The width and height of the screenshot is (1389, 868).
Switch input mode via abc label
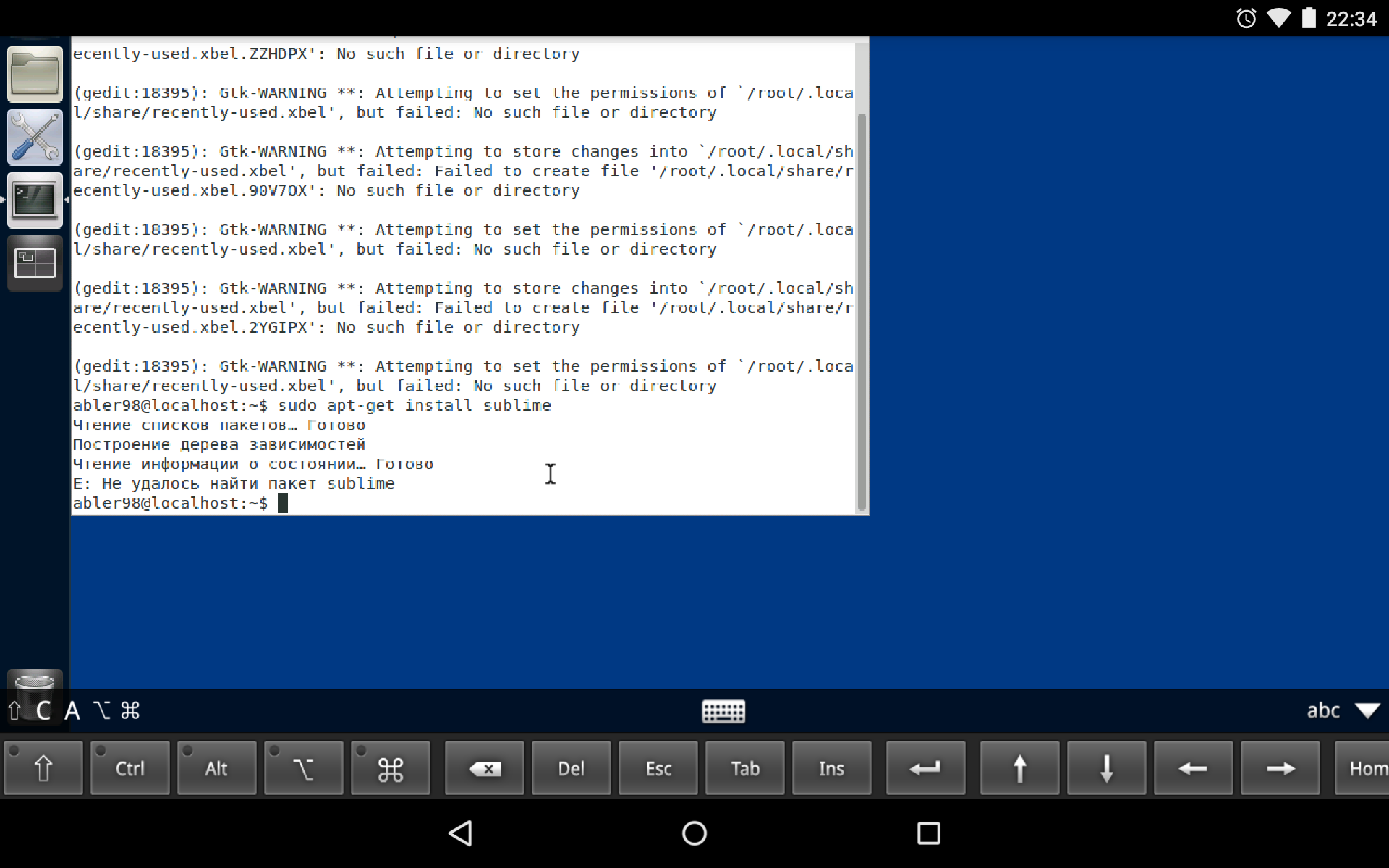tap(1322, 710)
